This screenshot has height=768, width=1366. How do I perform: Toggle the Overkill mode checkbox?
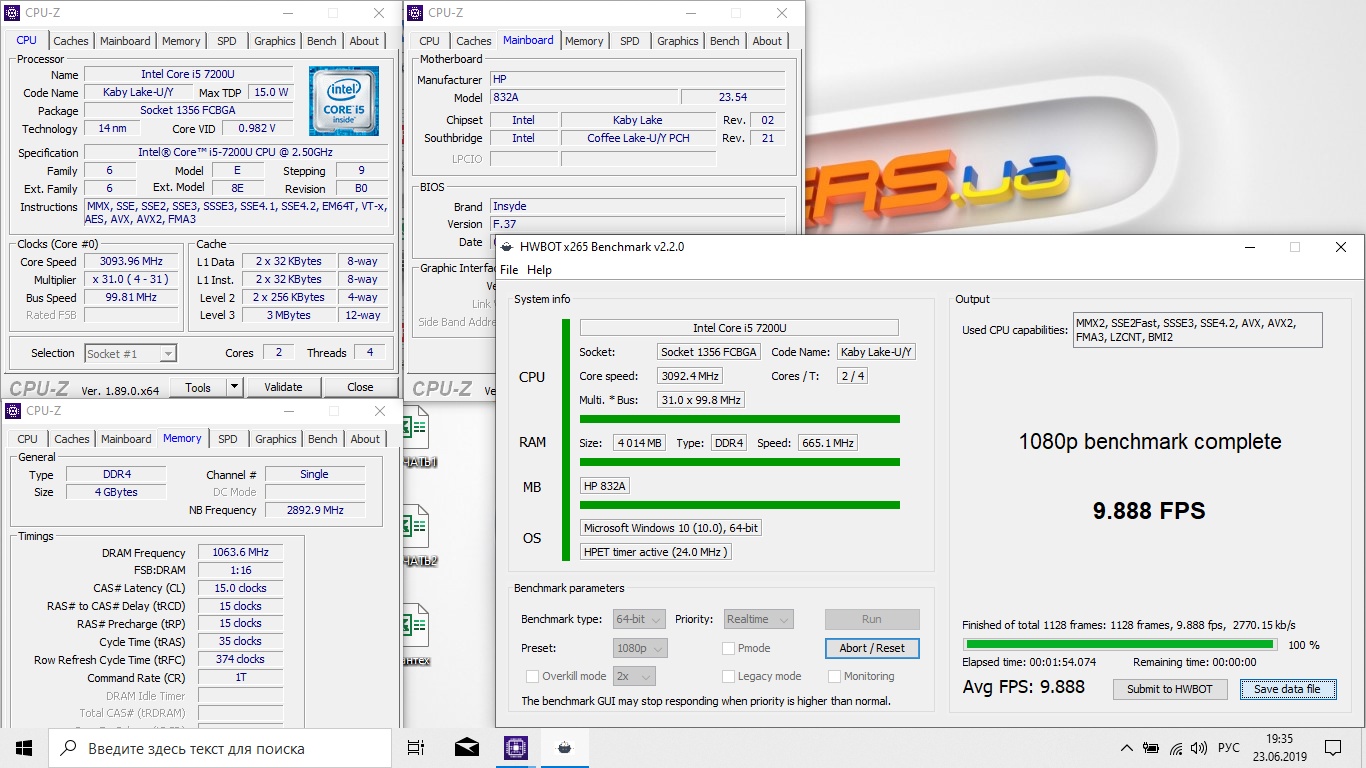pos(533,676)
